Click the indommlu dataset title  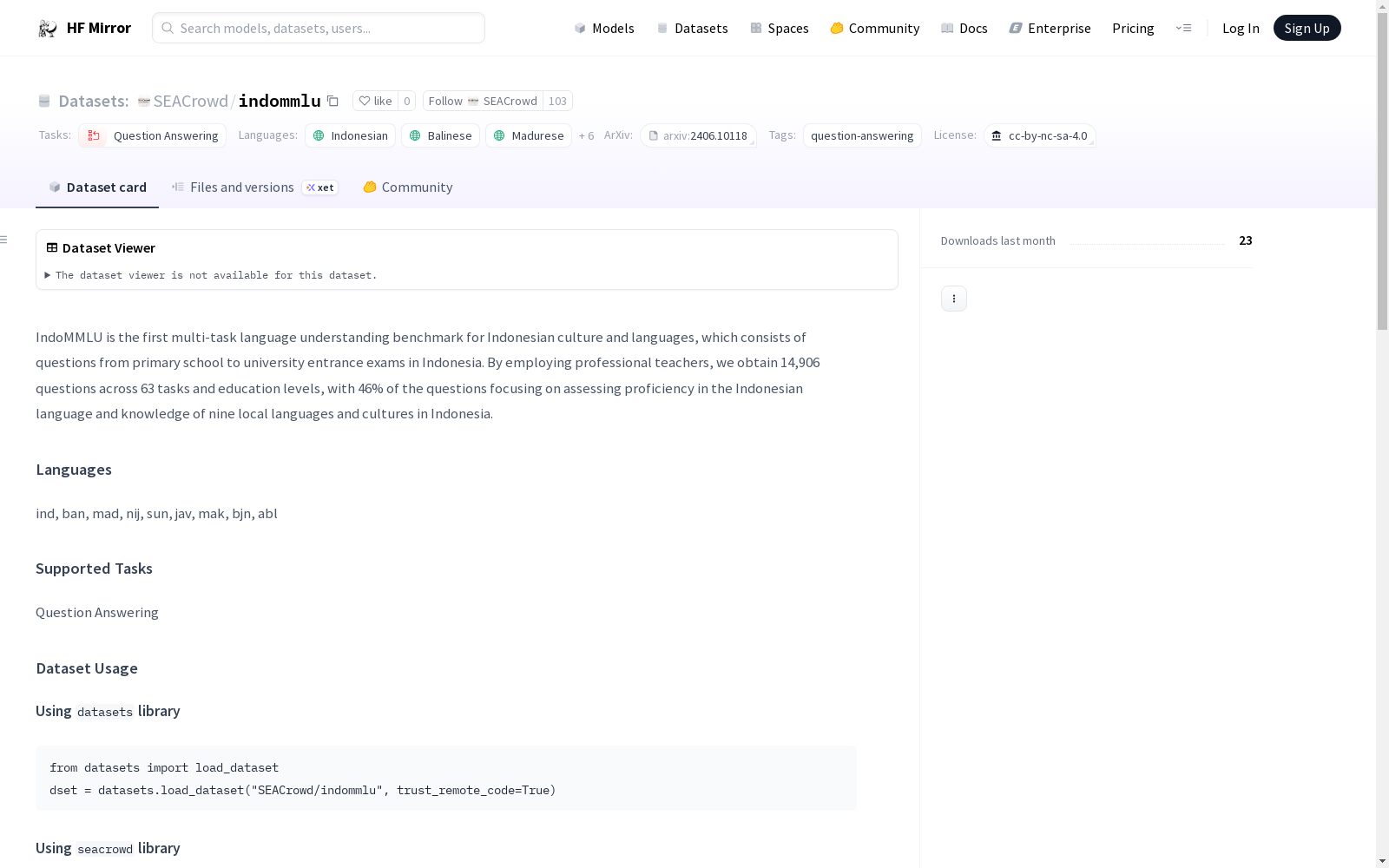tap(280, 101)
